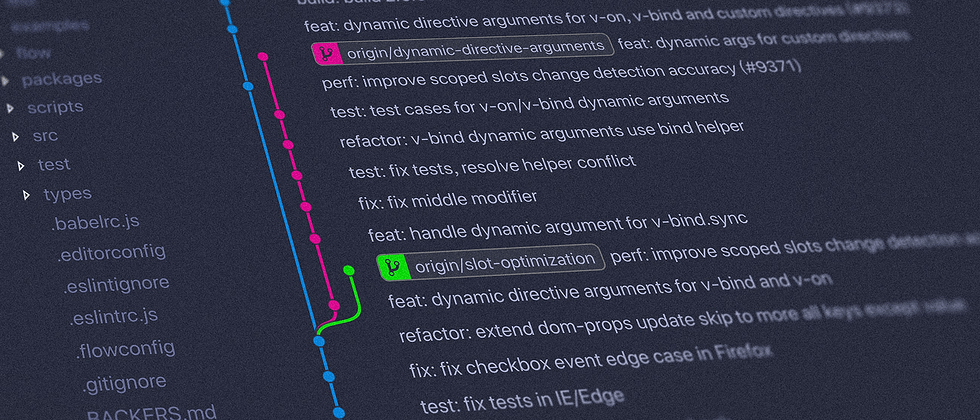This screenshot has width=980, height=420.
Task: Click the green branch icon on origin/slot-optimization
Action: [x=391, y=265]
